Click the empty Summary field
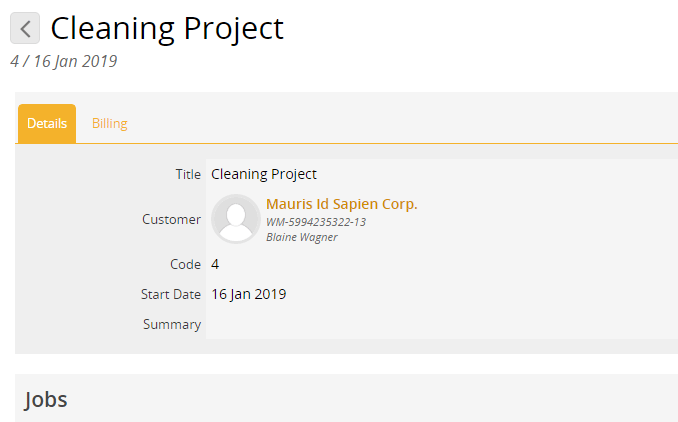Image resolution: width=678 pixels, height=422 pixels. (x=442, y=324)
